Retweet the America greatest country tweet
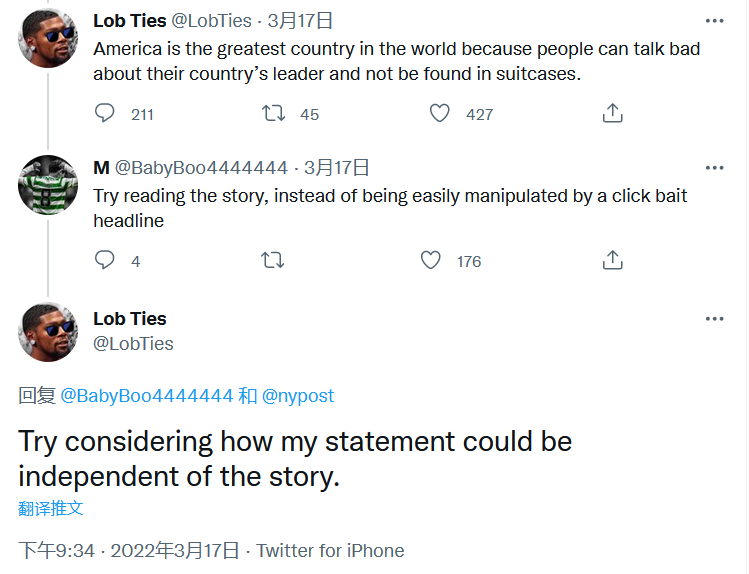Screen dimensions: 749x574 [x=273, y=113]
